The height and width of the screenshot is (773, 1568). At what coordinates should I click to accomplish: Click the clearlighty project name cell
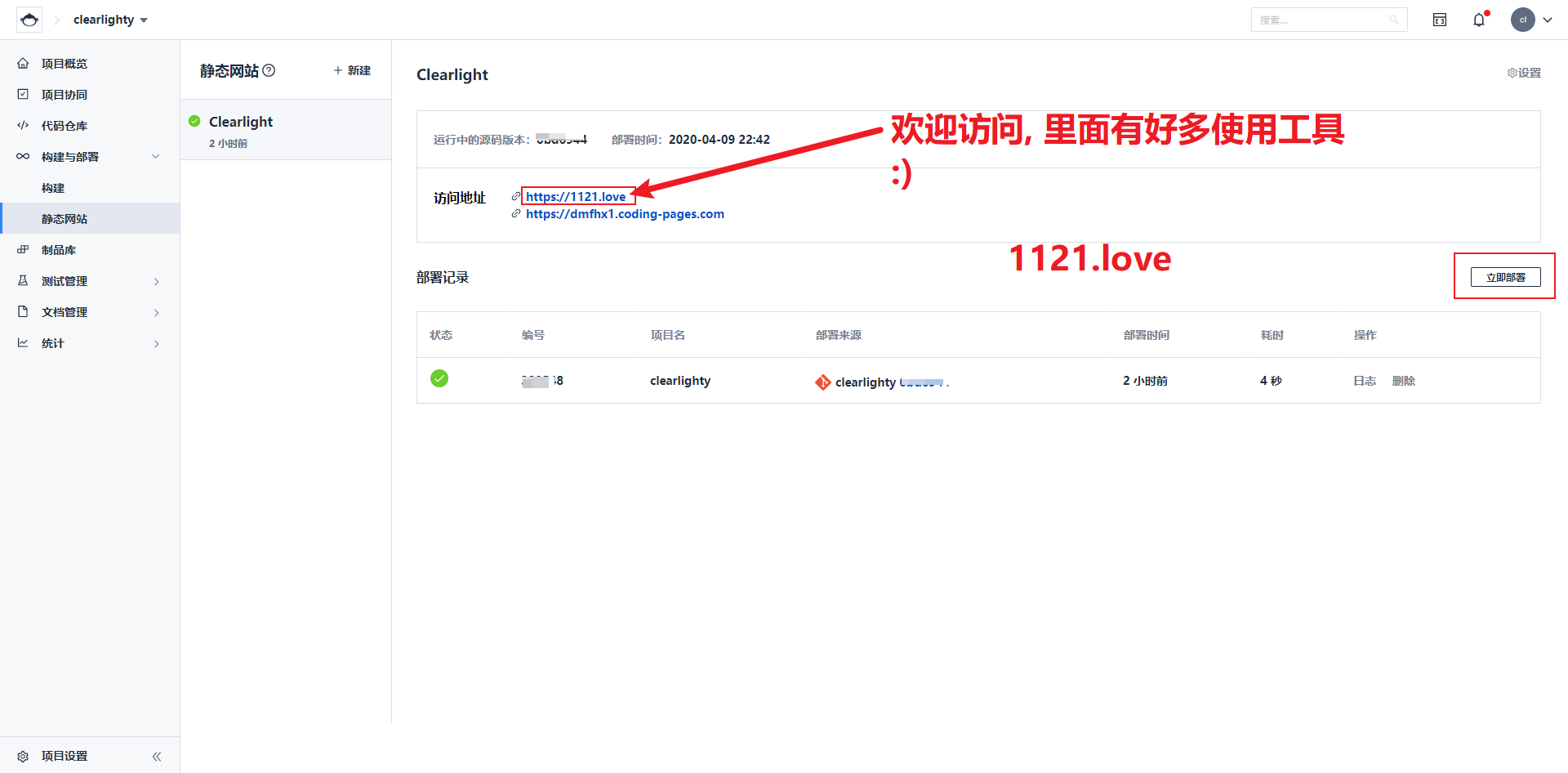coord(680,381)
